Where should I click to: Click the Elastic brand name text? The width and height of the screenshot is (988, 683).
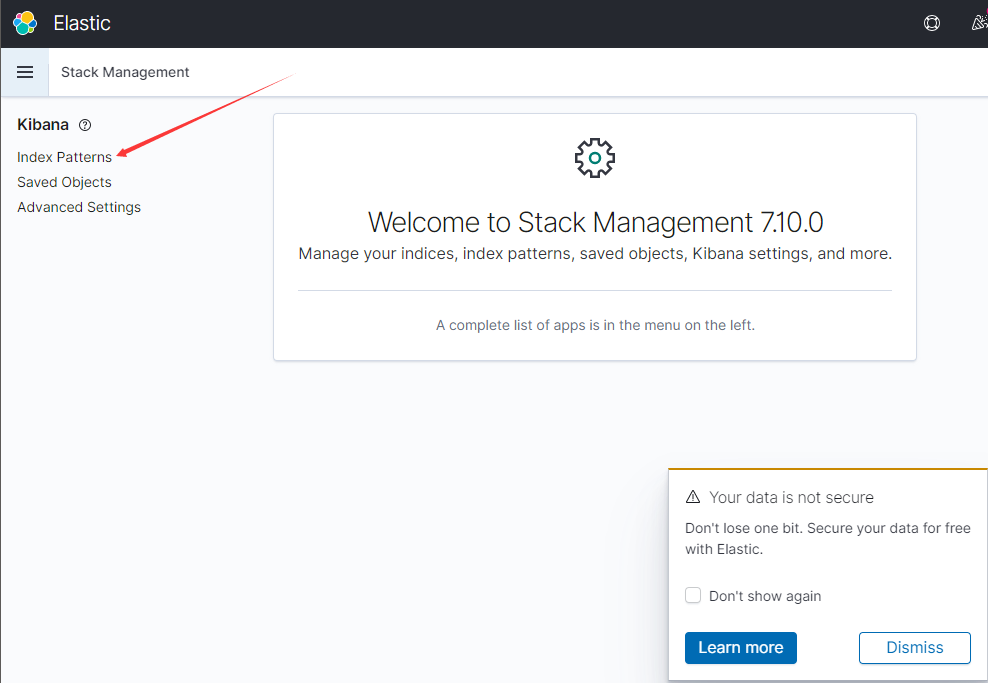82,23
